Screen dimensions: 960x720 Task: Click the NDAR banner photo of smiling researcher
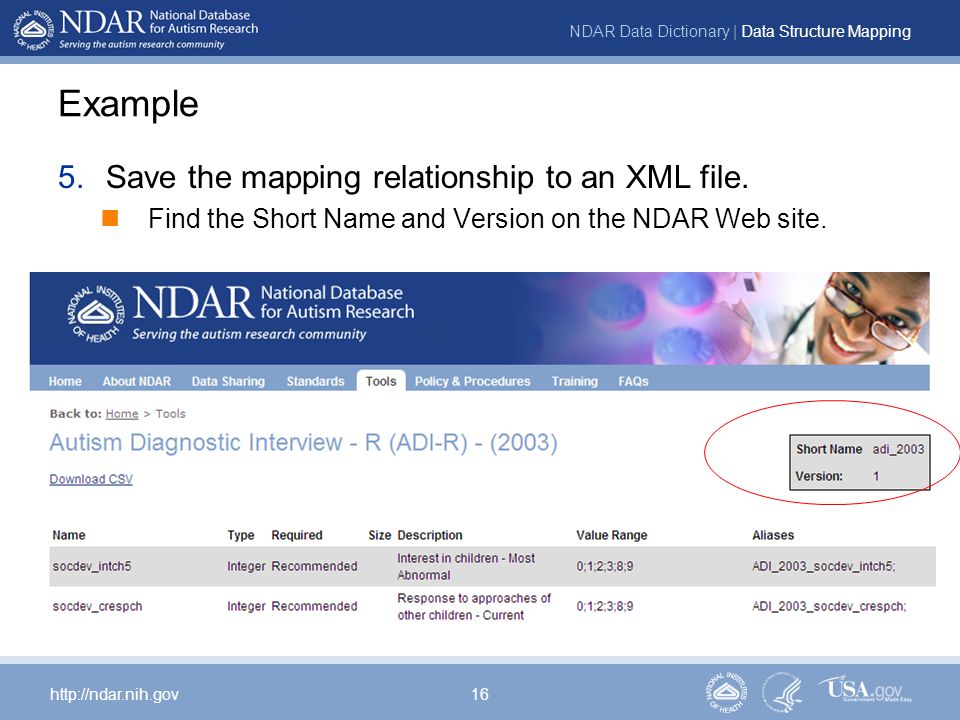pyautogui.click(x=872, y=318)
